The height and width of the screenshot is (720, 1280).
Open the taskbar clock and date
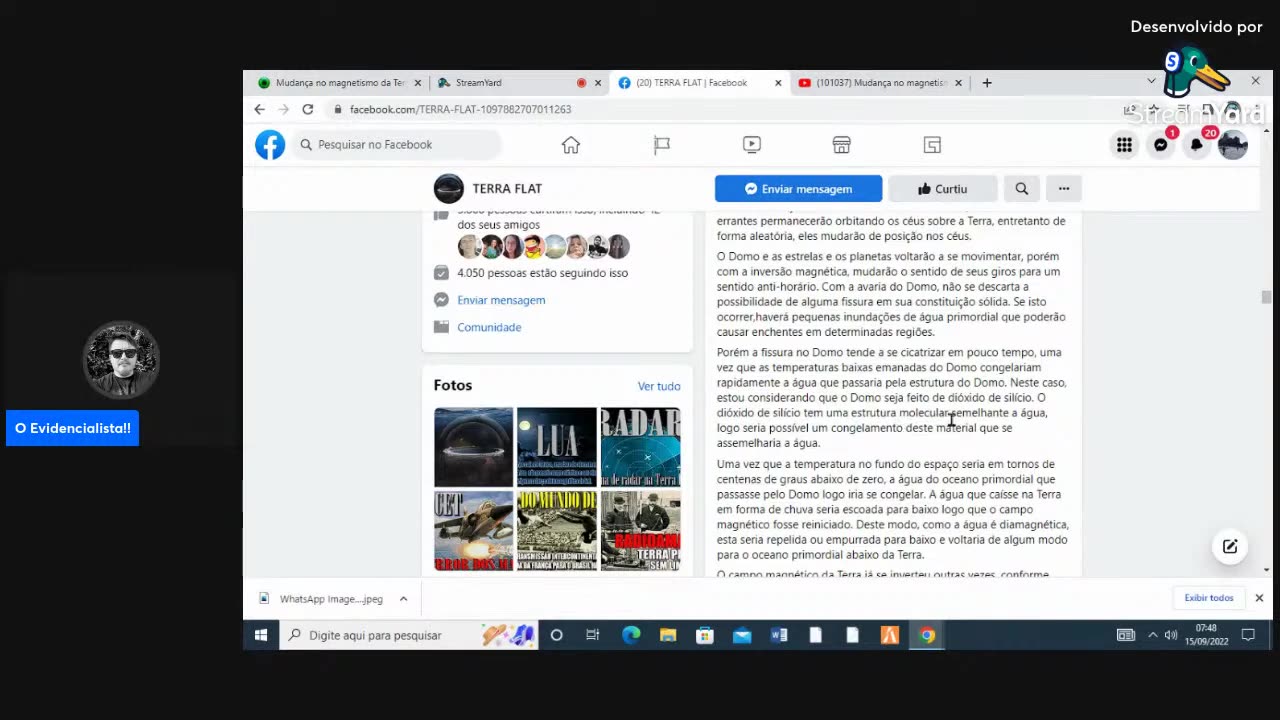coord(1205,635)
